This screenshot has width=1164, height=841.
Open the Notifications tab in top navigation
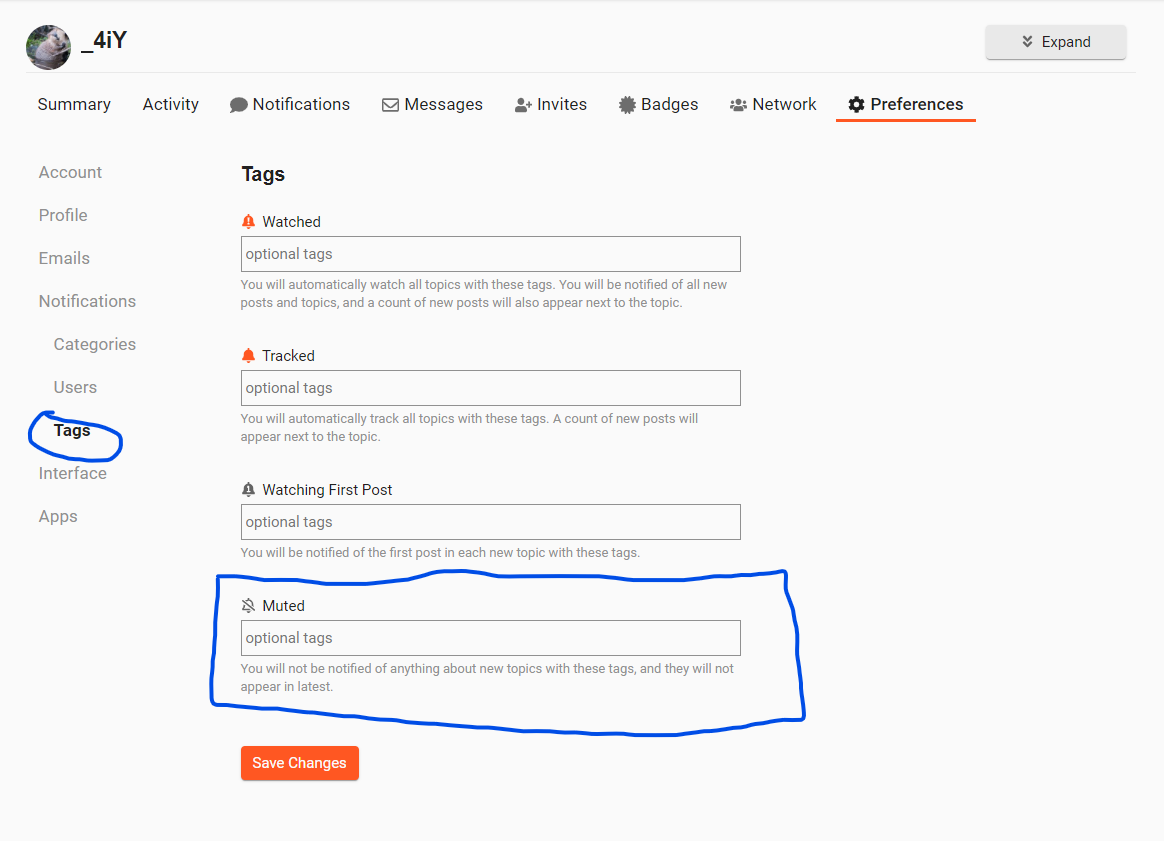(290, 105)
